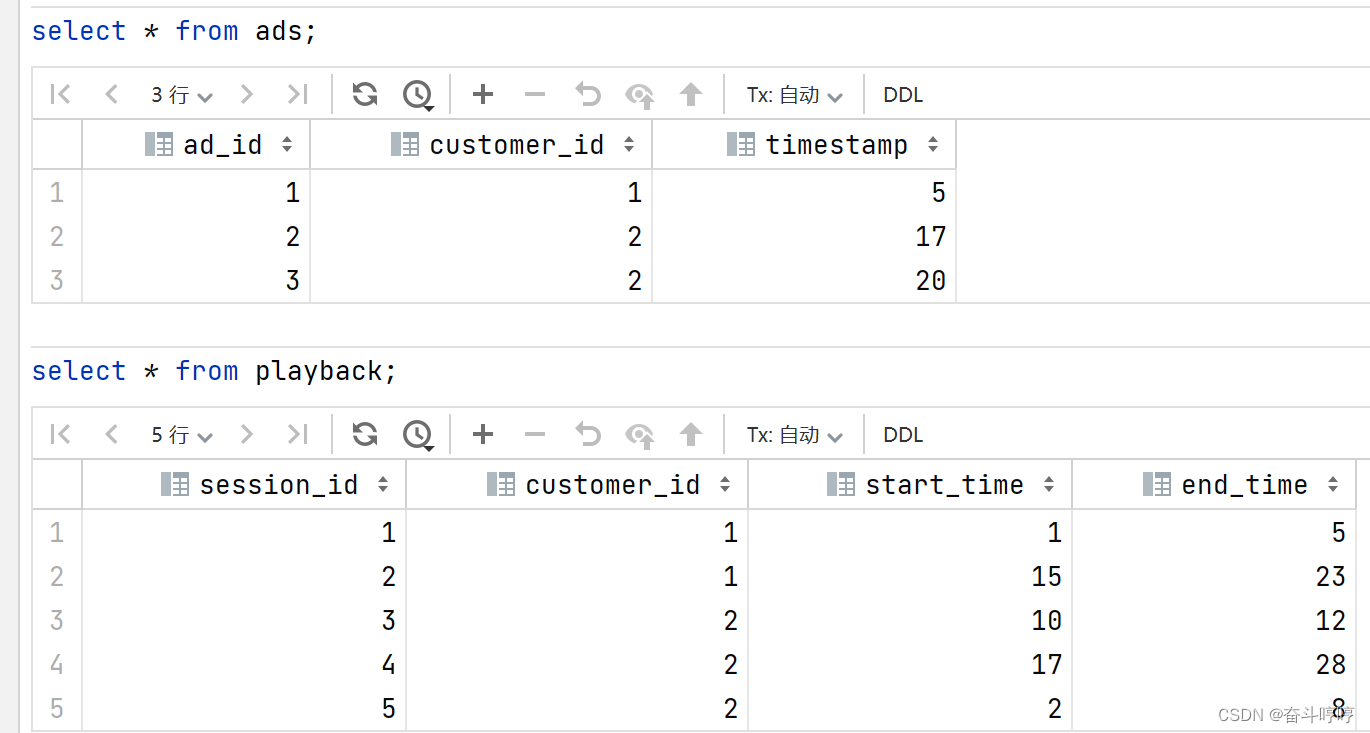Image resolution: width=1370 pixels, height=733 pixels.
Task: Click DDL button in ads toolbar
Action: coord(903,95)
